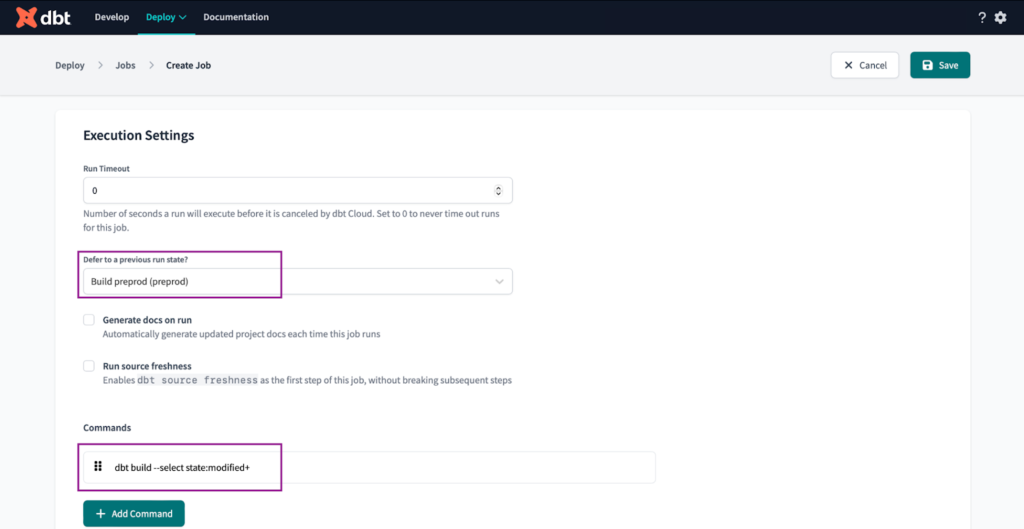This screenshot has height=529, width=1024.
Task: Open the Develop tab
Action: pyautogui.click(x=112, y=17)
